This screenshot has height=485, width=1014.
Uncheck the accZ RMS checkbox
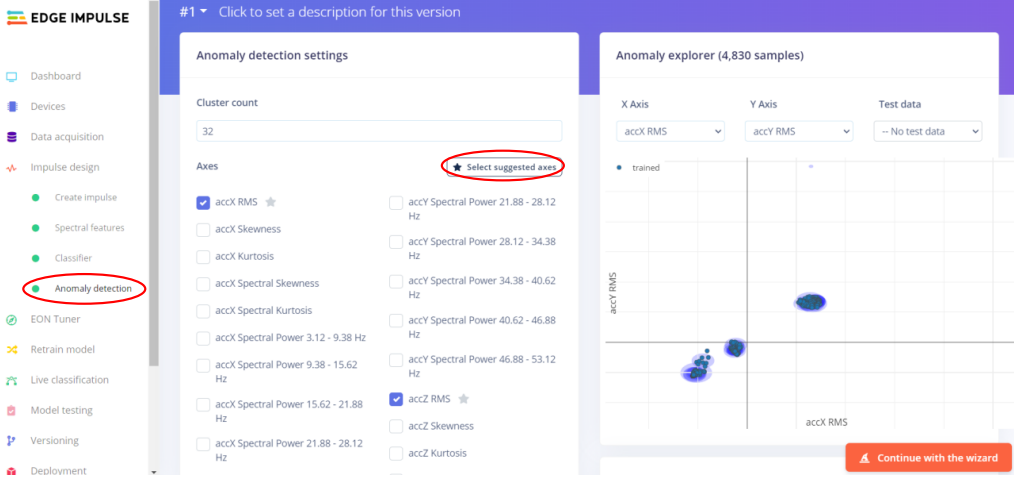396,399
